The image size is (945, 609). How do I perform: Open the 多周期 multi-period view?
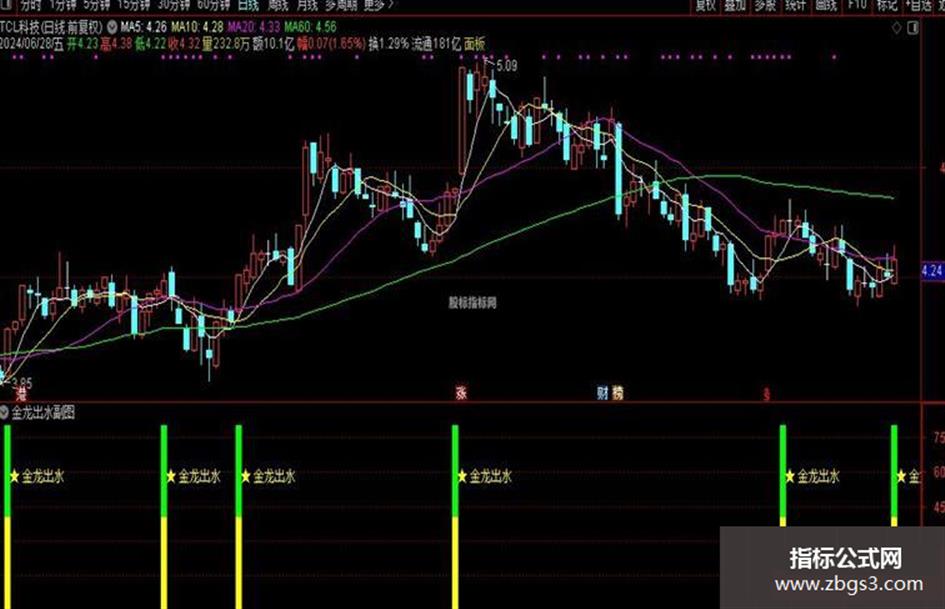tap(341, 5)
